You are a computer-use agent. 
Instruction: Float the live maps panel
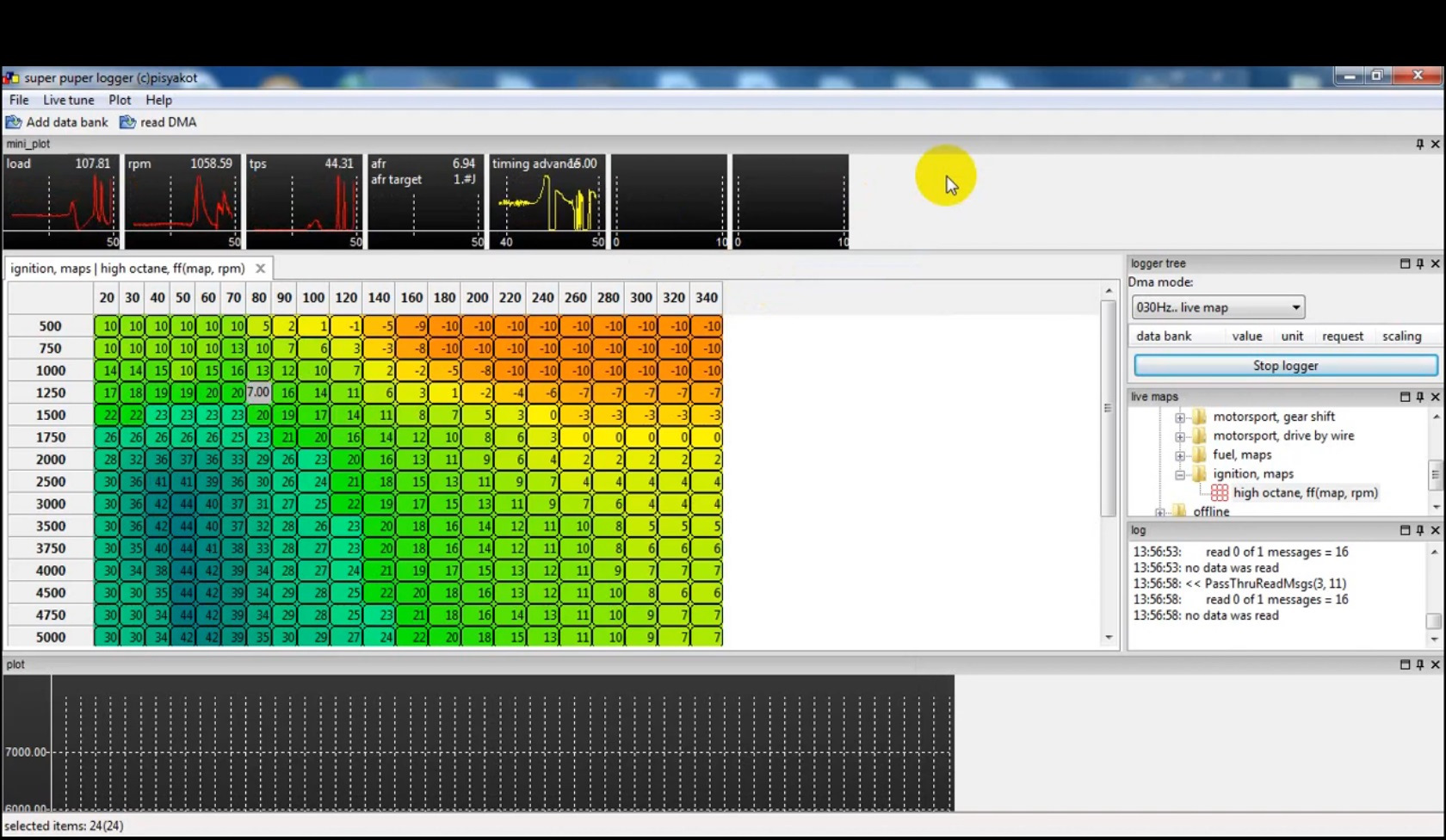pyautogui.click(x=1405, y=397)
